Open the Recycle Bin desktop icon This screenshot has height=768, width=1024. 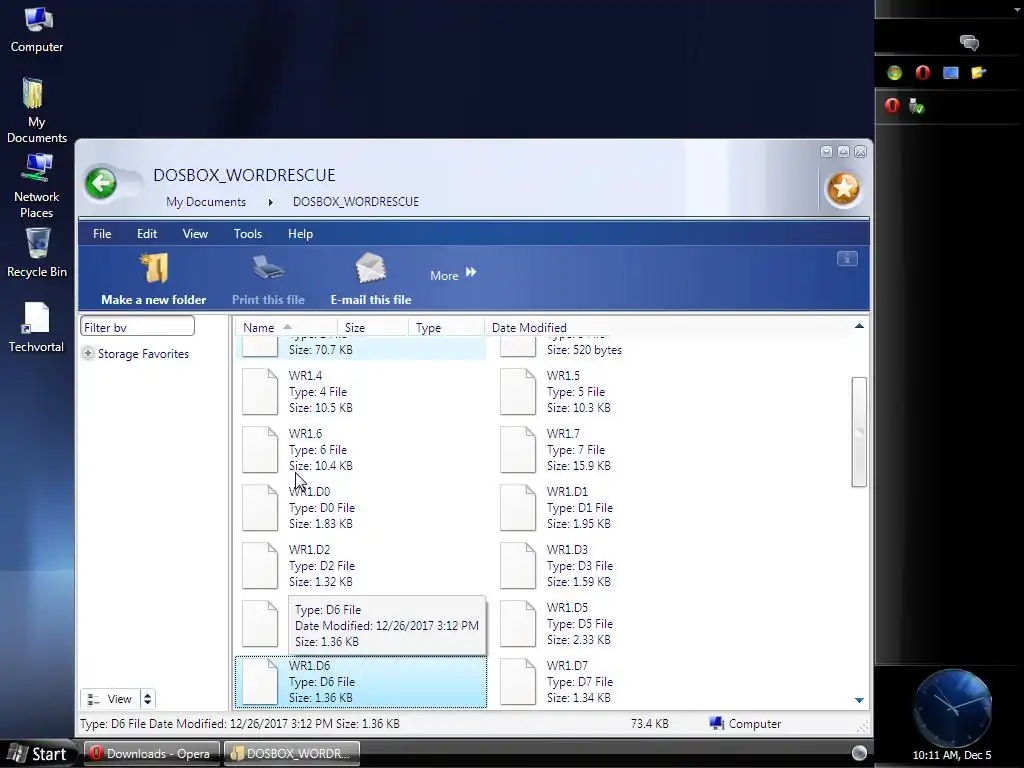point(37,252)
